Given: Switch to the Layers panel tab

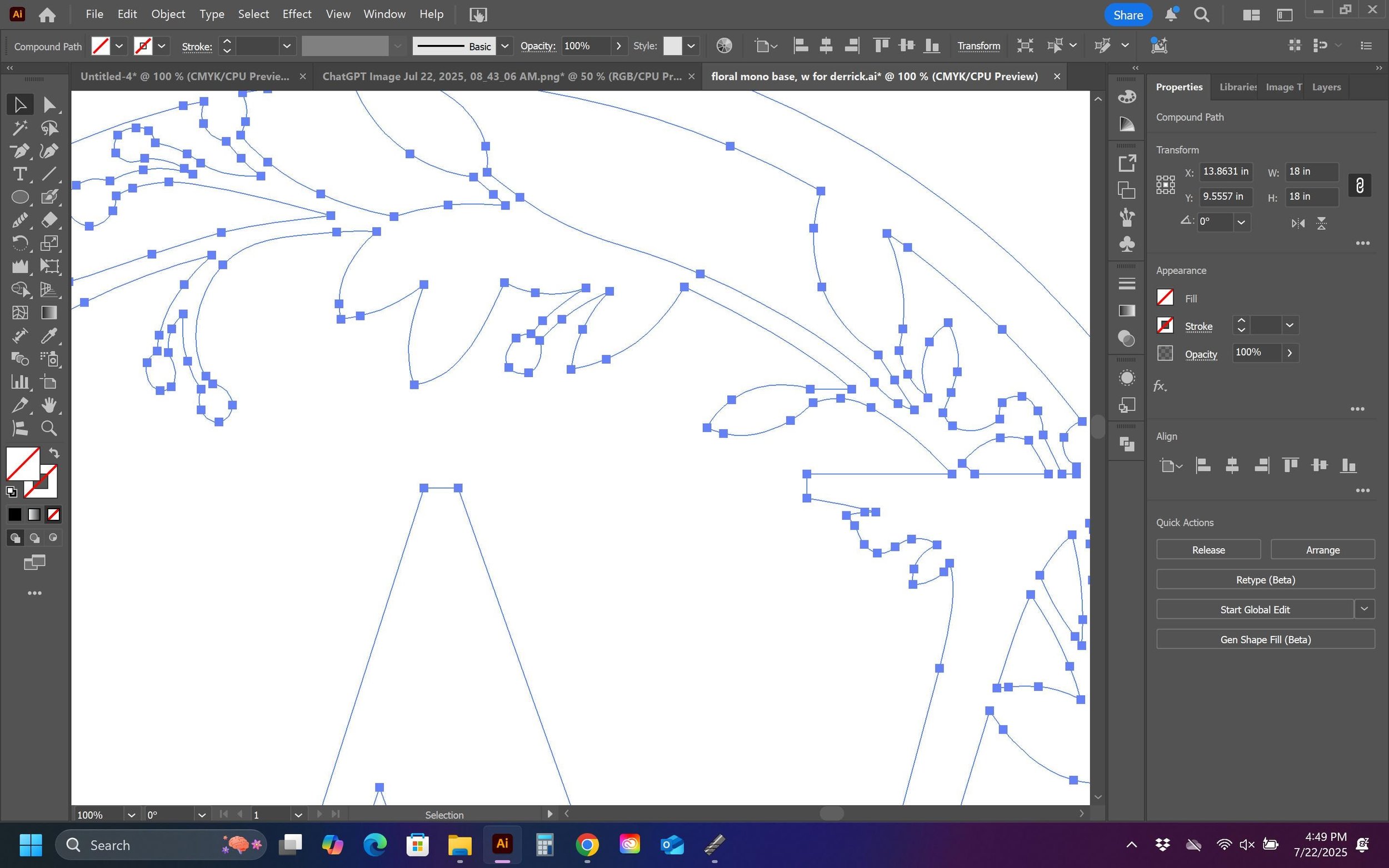Looking at the screenshot, I should click(x=1326, y=87).
